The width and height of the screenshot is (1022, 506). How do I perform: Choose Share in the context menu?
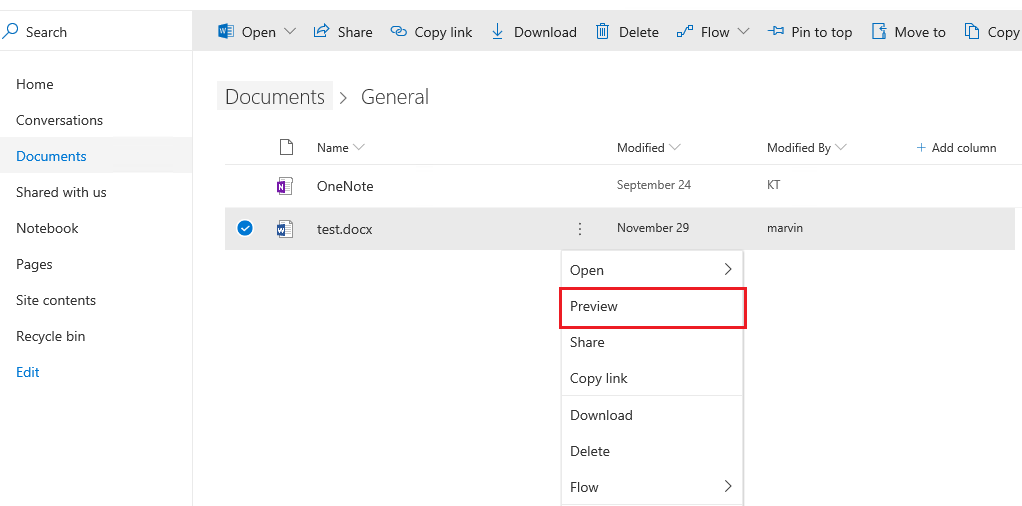(x=652, y=342)
